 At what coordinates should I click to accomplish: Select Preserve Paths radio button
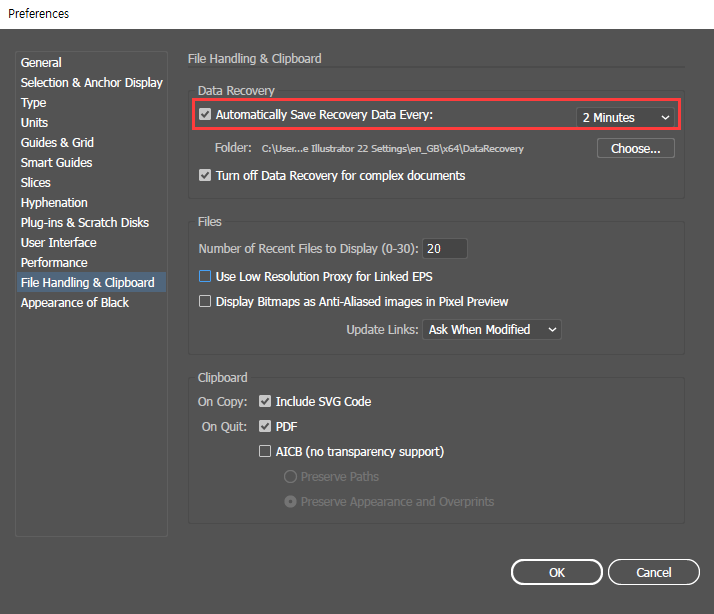291,476
